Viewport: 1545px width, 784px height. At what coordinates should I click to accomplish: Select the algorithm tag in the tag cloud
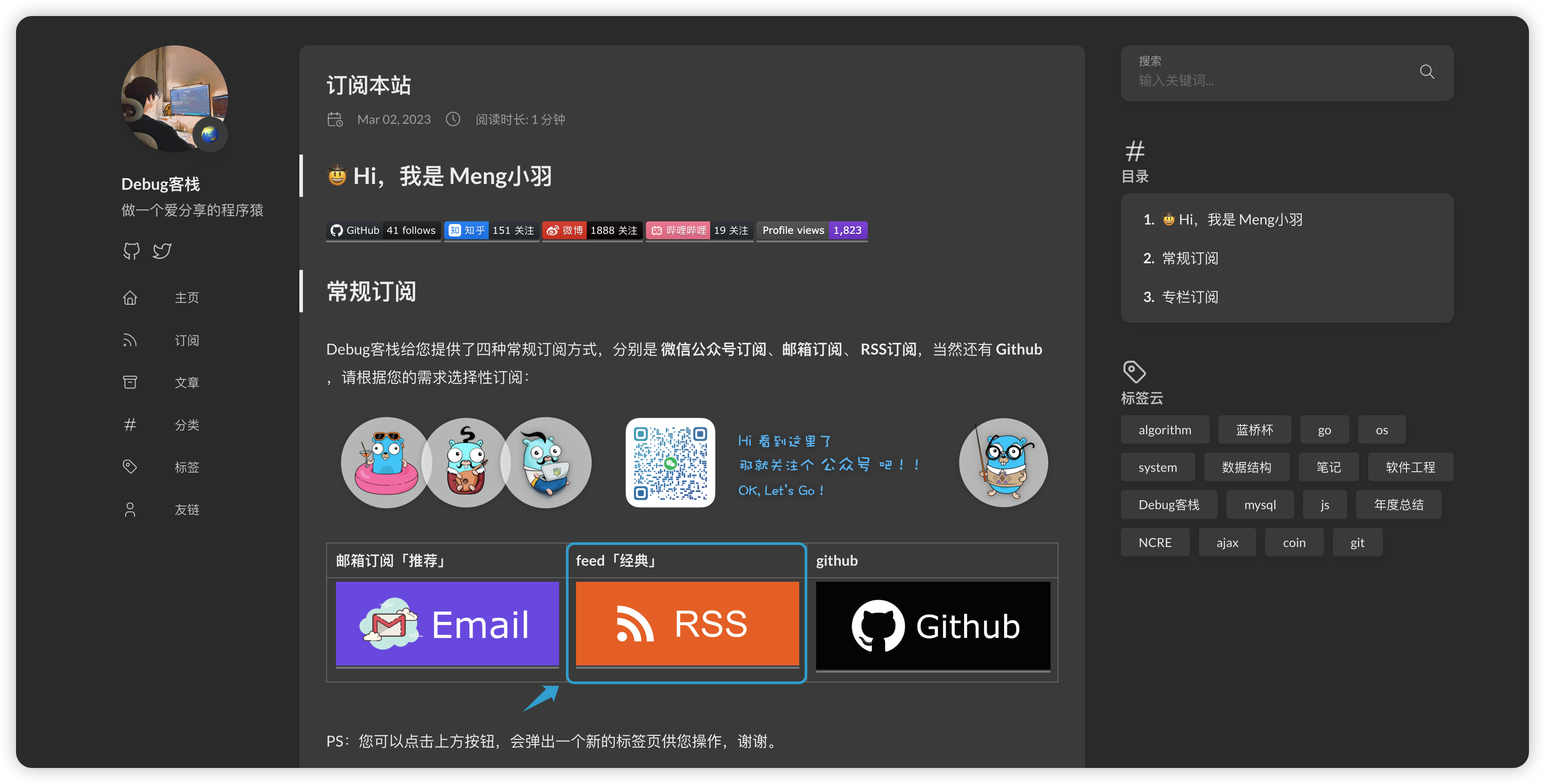point(1165,429)
